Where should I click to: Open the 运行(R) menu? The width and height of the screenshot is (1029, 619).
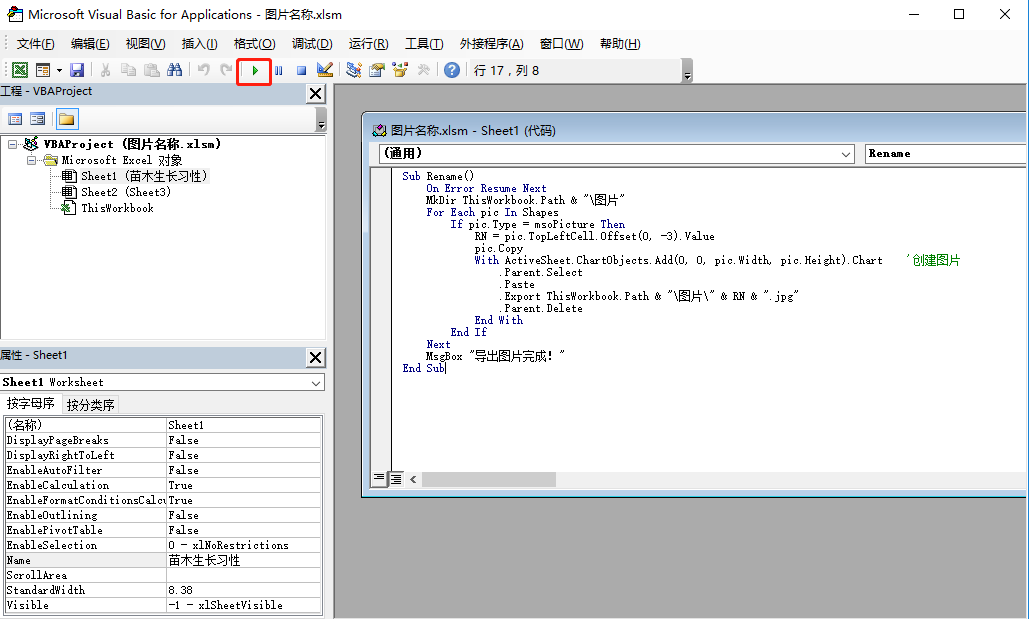click(368, 44)
